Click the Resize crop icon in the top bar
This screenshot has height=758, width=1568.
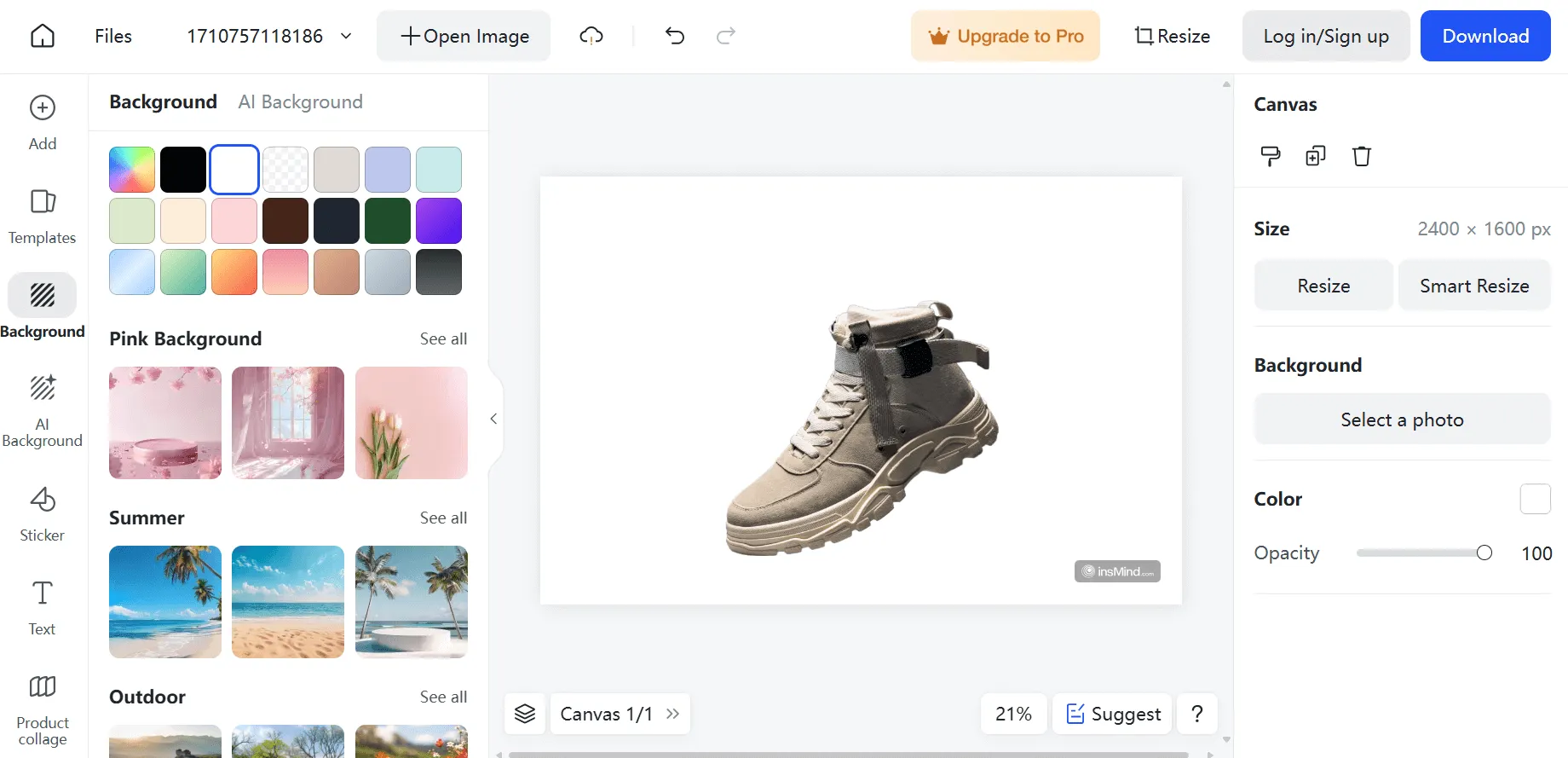(x=1173, y=36)
